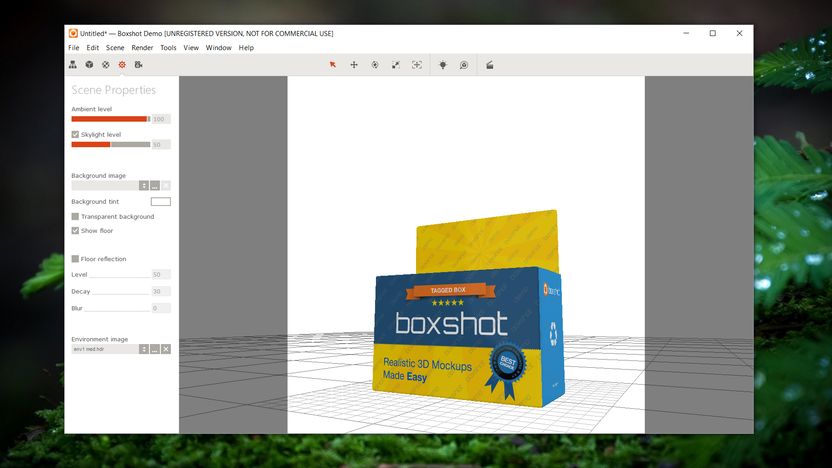
Task: Click the empty Background image field
Action: pyautogui.click(x=105, y=185)
